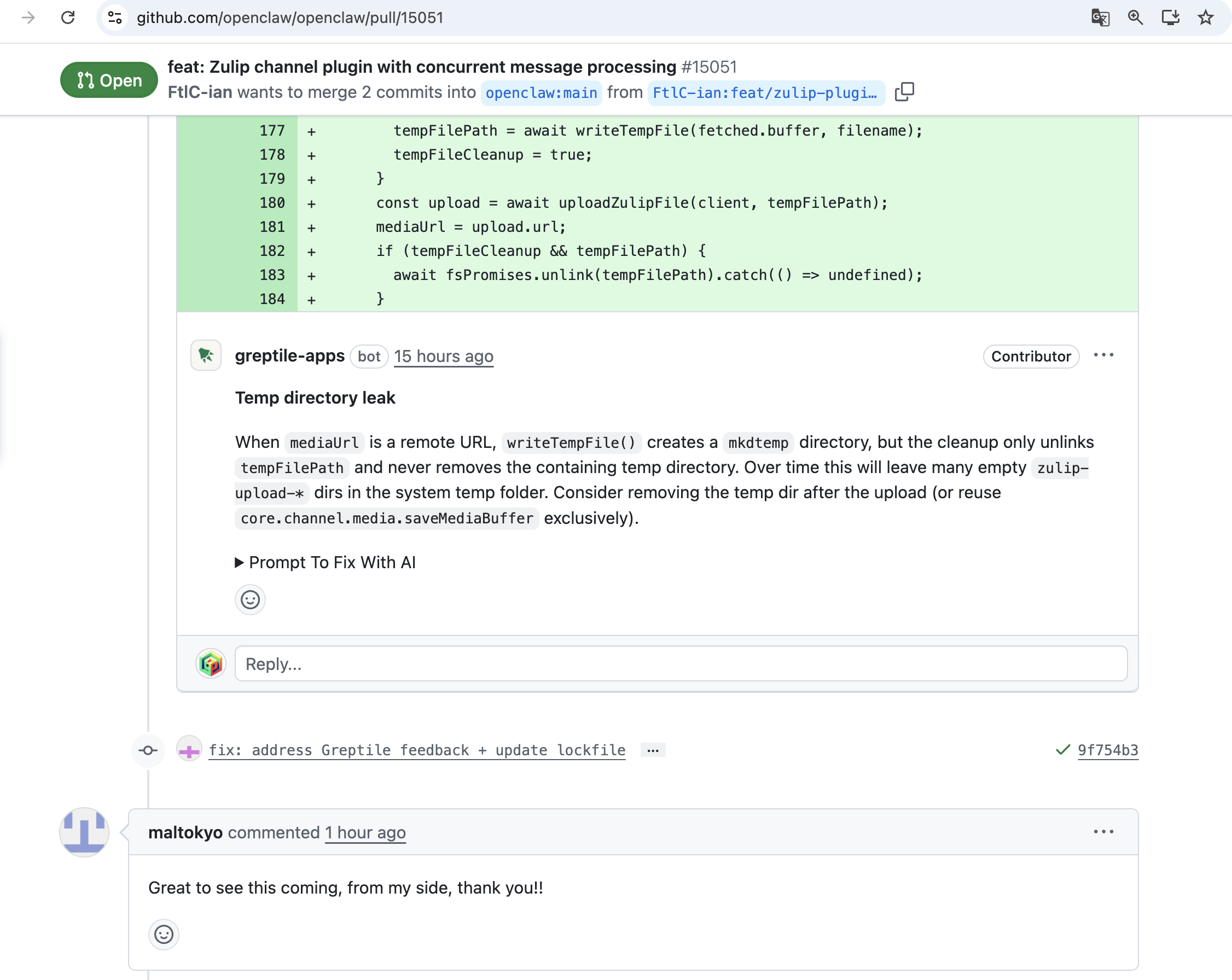Open options menu on maltokyo comment
The image size is (1232, 980).
(1103, 832)
